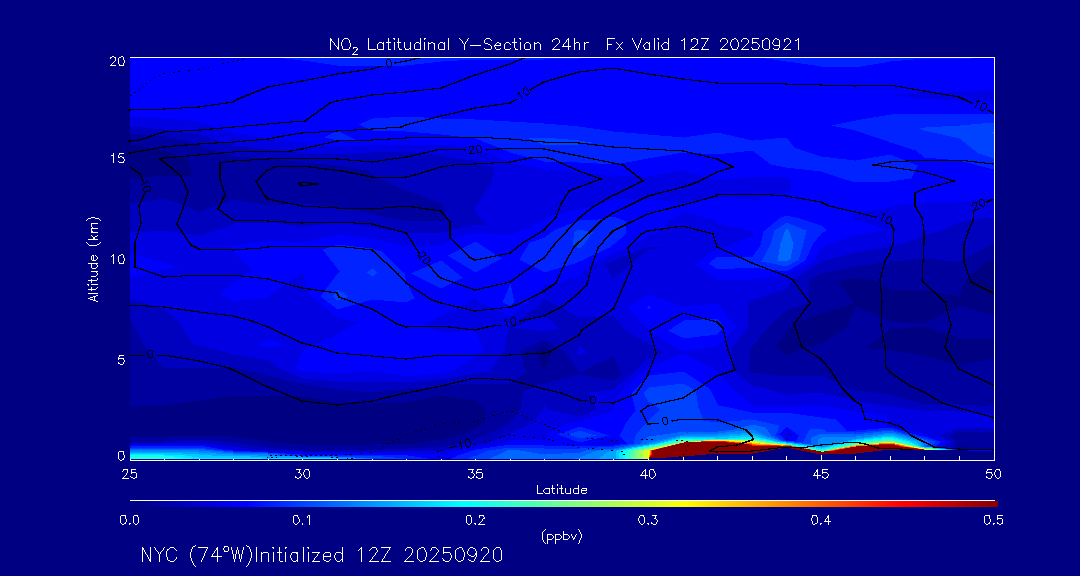Click the NO2 Latitudinal Y-Section plot title
The height and width of the screenshot is (576, 1080).
pyautogui.click(x=564, y=44)
